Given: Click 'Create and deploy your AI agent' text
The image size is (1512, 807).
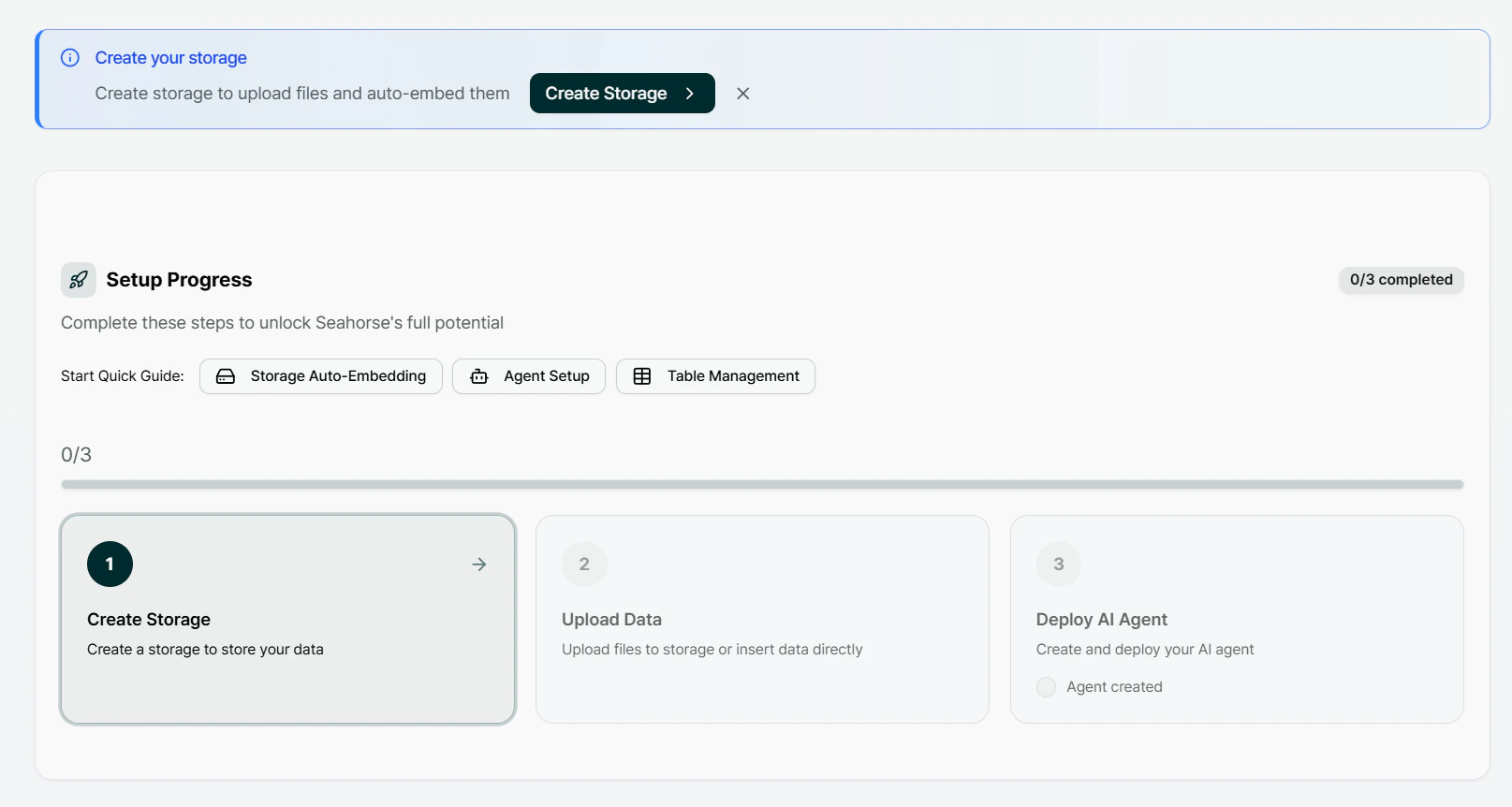Looking at the screenshot, I should 1145,650.
